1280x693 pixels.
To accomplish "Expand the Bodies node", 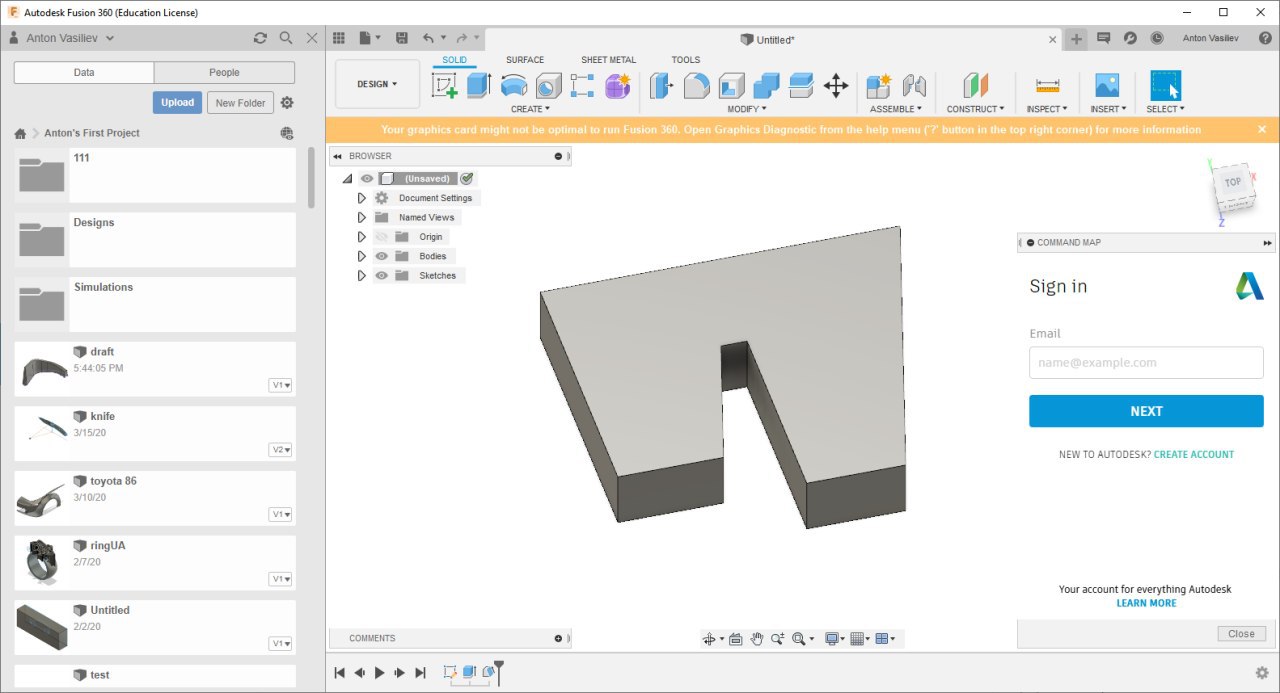I will [x=362, y=256].
